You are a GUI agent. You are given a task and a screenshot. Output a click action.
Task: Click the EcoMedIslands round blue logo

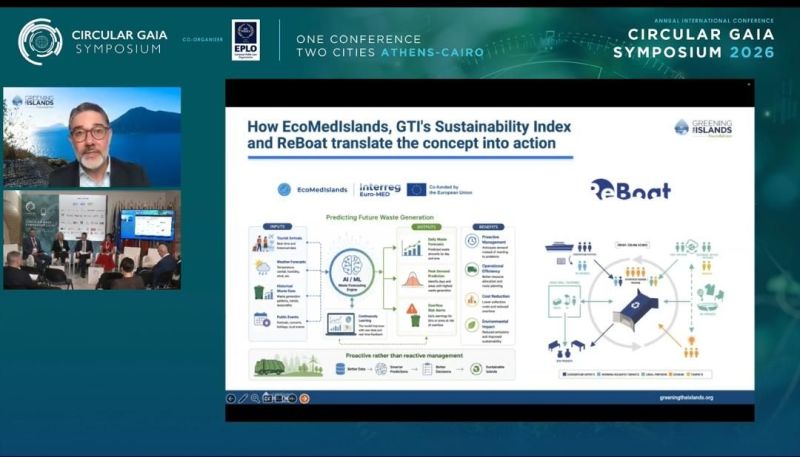284,190
